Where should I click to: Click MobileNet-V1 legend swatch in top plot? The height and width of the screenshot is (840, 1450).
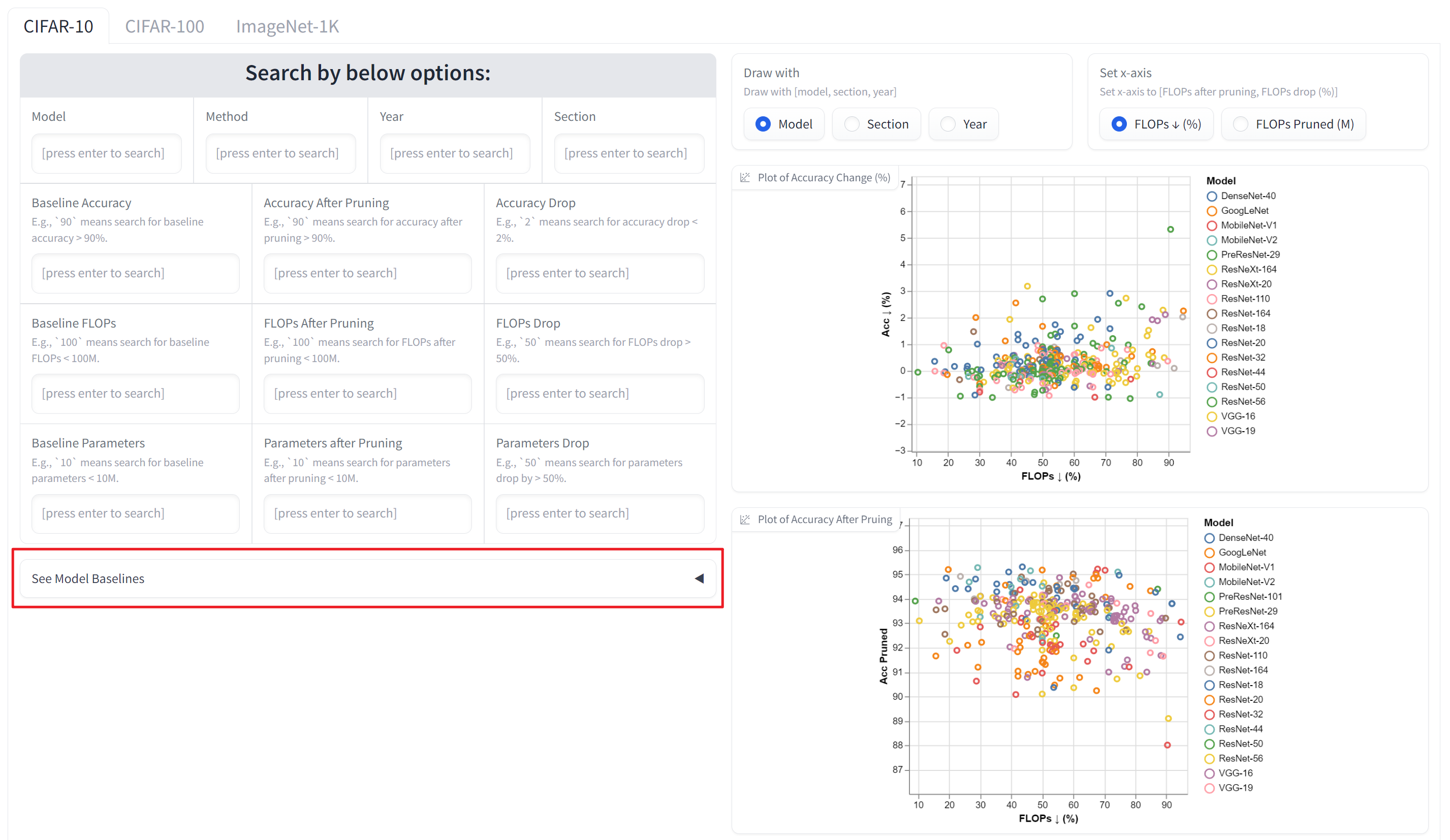coord(1211,225)
